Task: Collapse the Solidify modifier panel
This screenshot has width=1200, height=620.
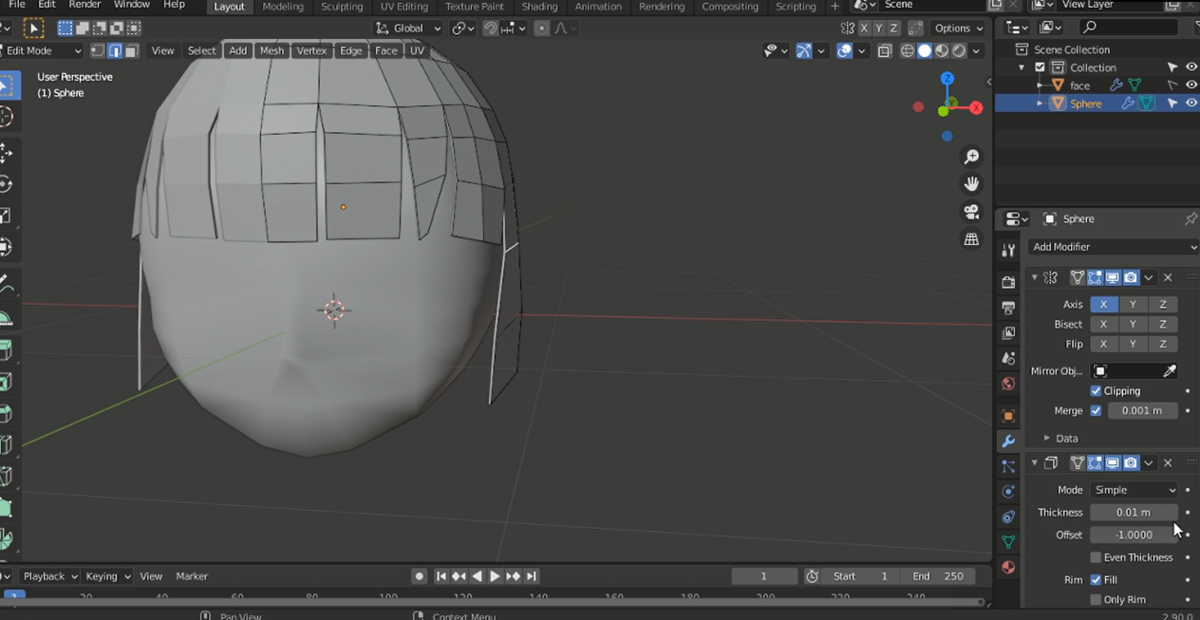Action: (1034, 463)
